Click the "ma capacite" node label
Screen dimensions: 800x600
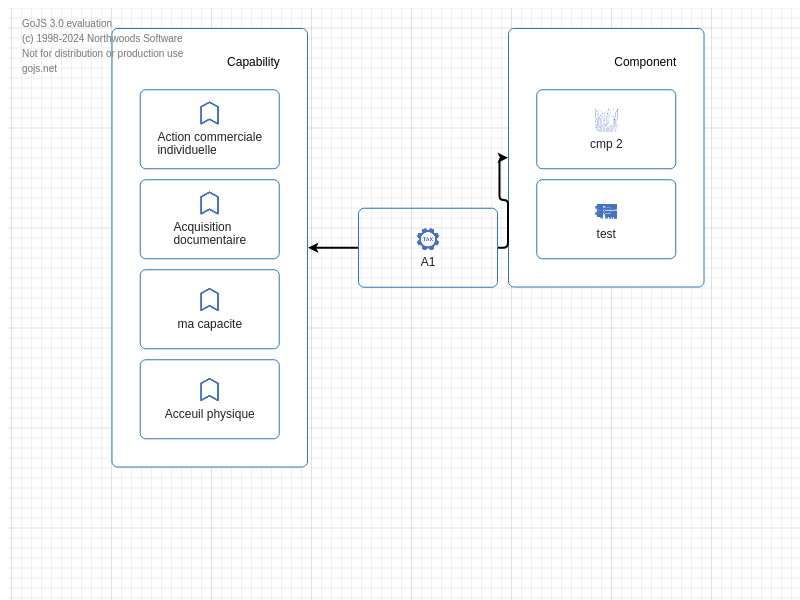[209, 324]
